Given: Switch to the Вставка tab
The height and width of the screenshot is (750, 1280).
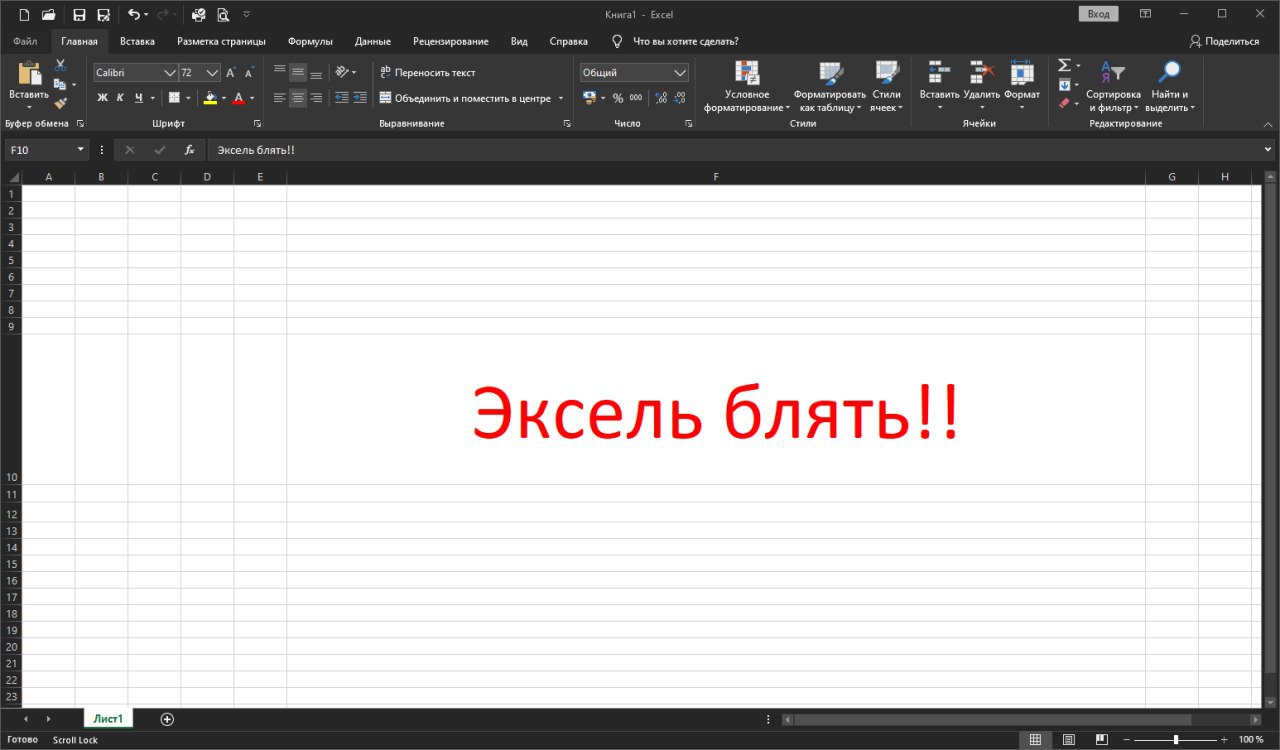Looking at the screenshot, I should click(137, 41).
